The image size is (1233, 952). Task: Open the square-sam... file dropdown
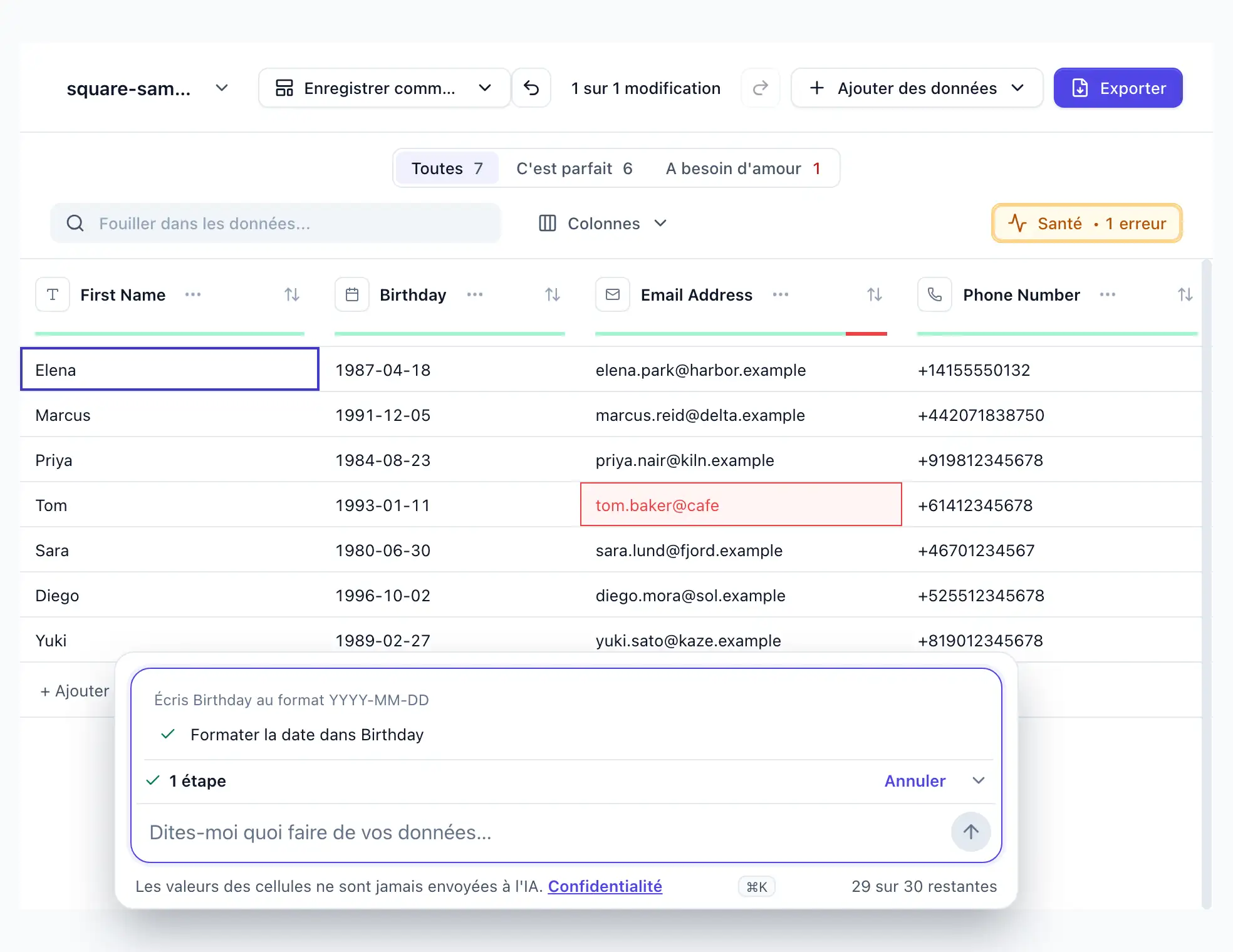tap(147, 88)
